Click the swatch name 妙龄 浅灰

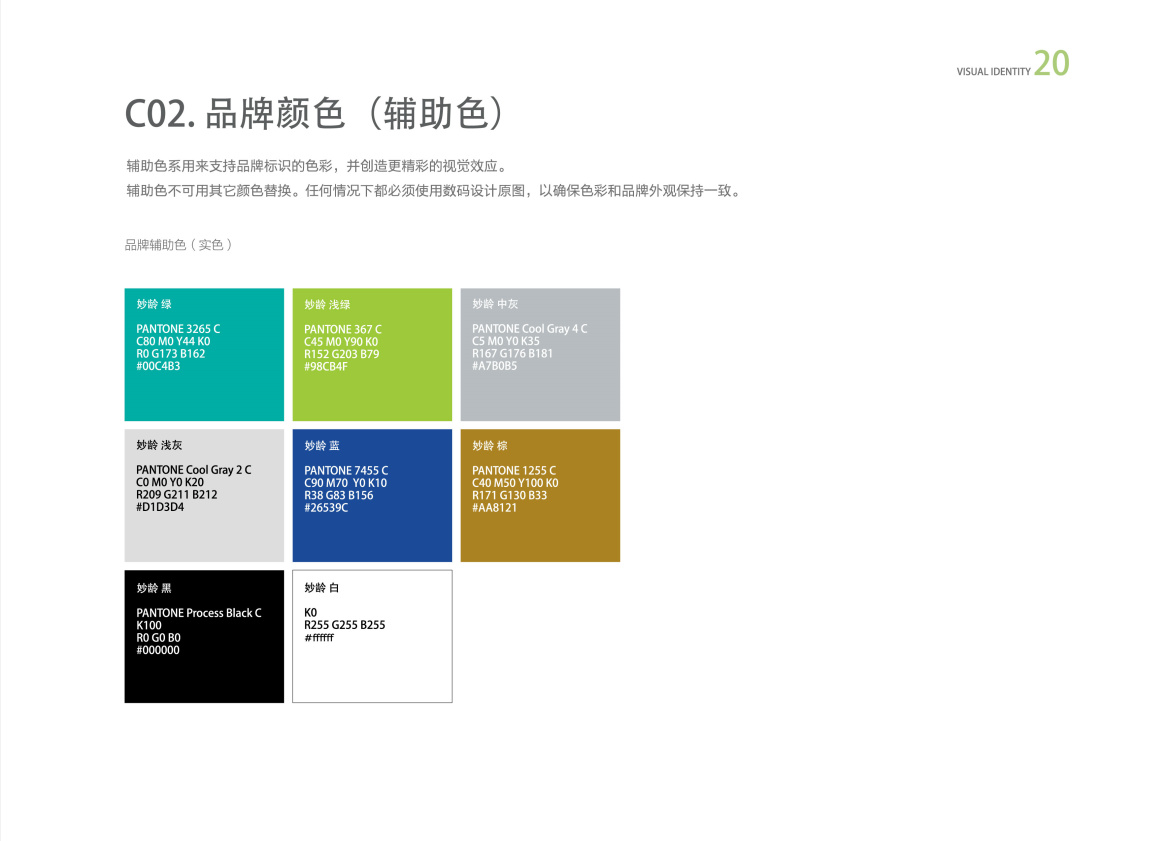[x=159, y=445]
